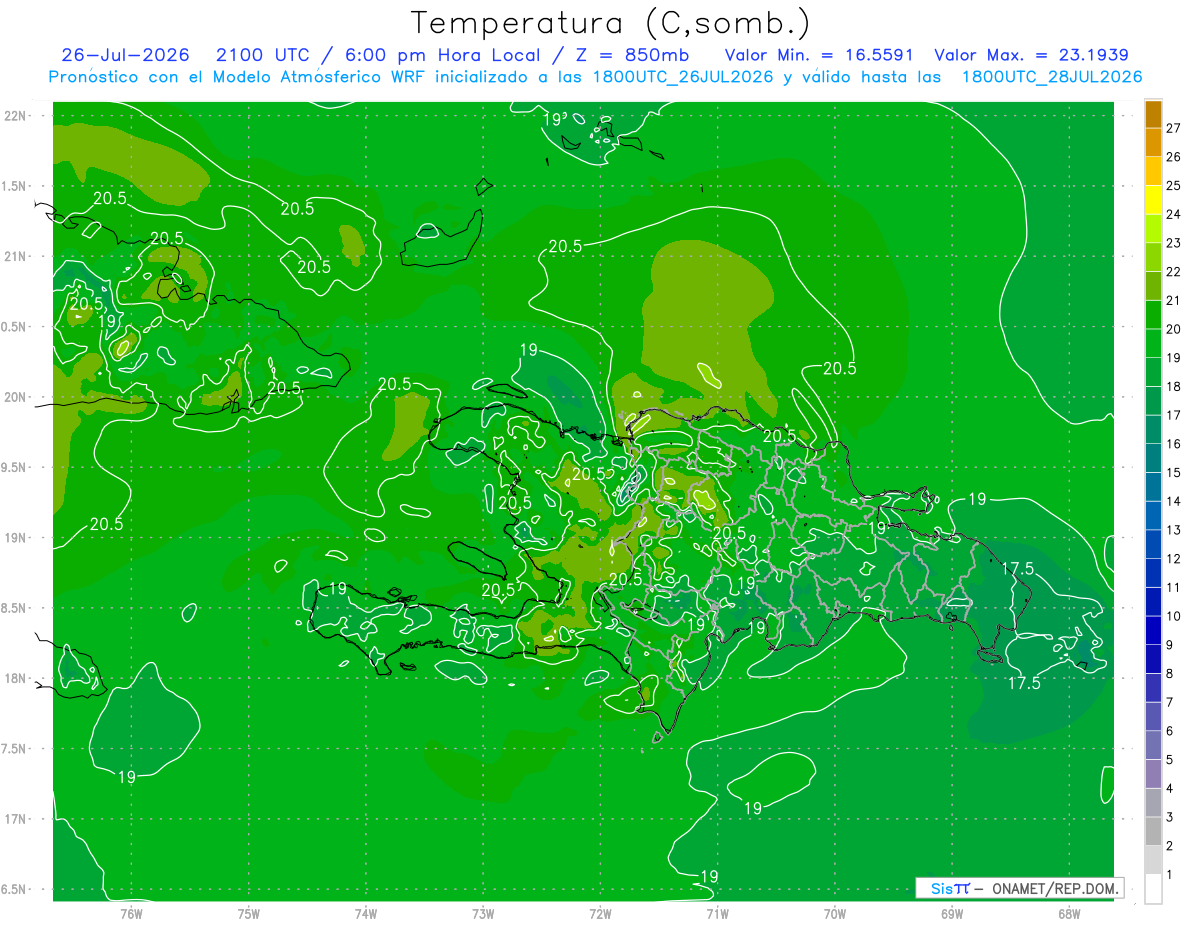The image size is (1200, 927).
Task: Click the "Valor Max. = 23.1939" readout
Action: [x=1032, y=55]
